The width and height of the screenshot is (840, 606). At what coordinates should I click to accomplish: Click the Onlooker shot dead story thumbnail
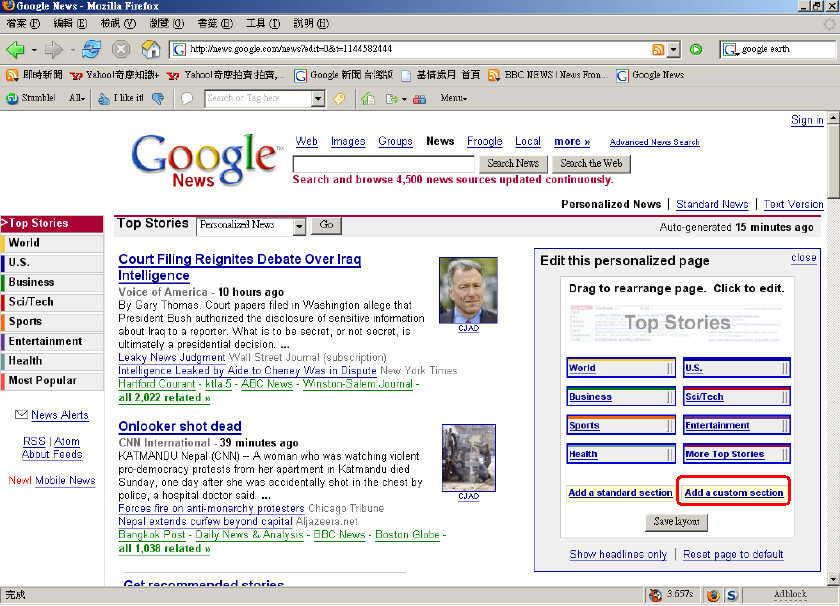click(x=469, y=458)
